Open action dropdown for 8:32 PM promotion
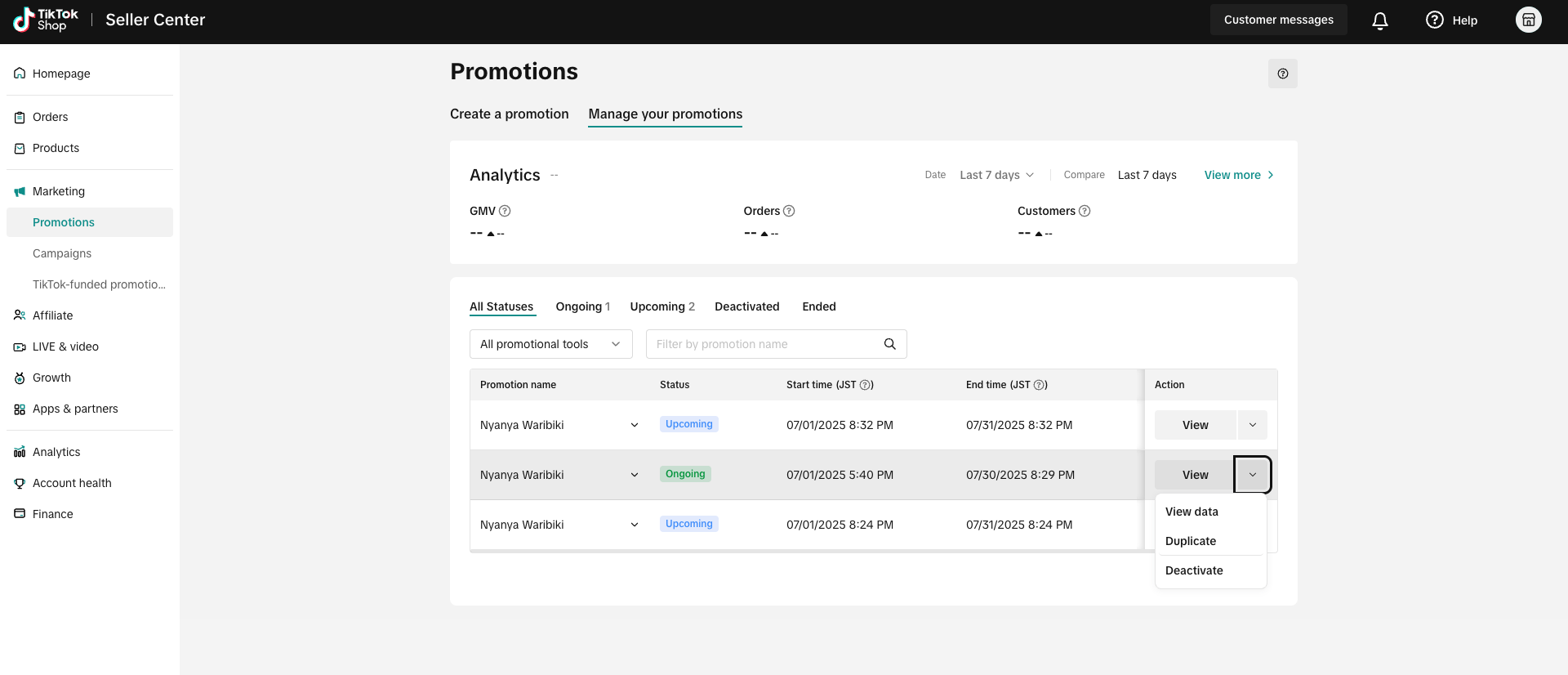 tap(1253, 425)
